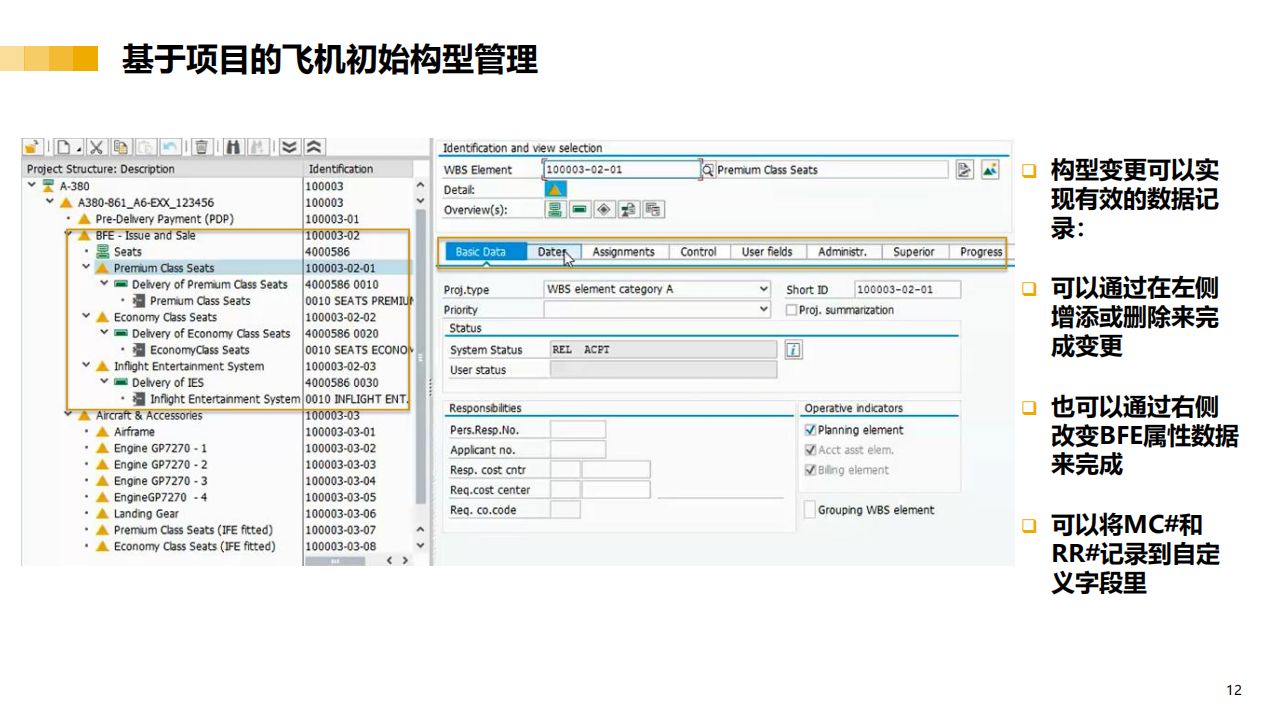The image size is (1280, 720).
Task: Collapse Economy Class Seats WBS node
Action: click(86, 317)
